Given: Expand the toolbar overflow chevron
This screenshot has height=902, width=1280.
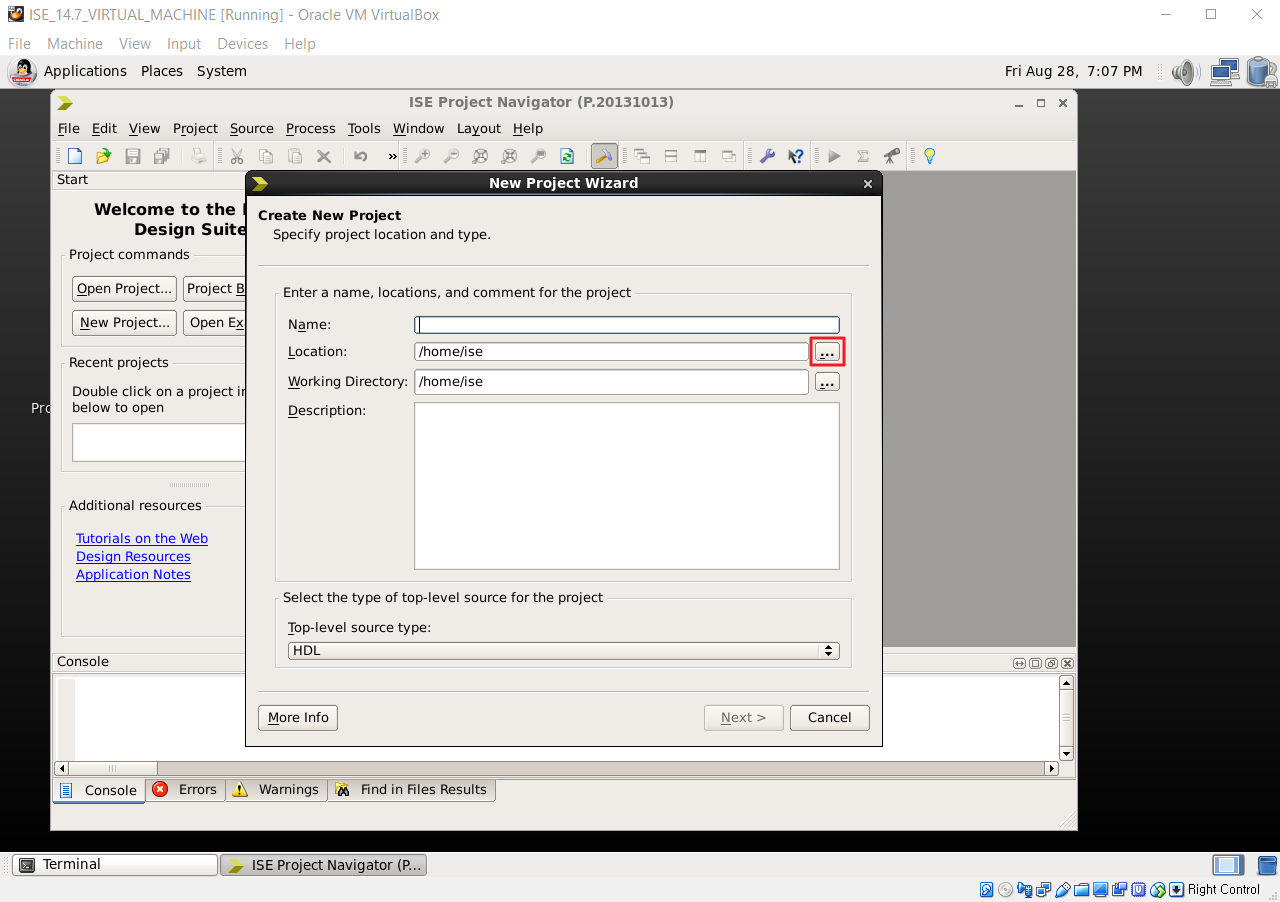Looking at the screenshot, I should tap(392, 156).
